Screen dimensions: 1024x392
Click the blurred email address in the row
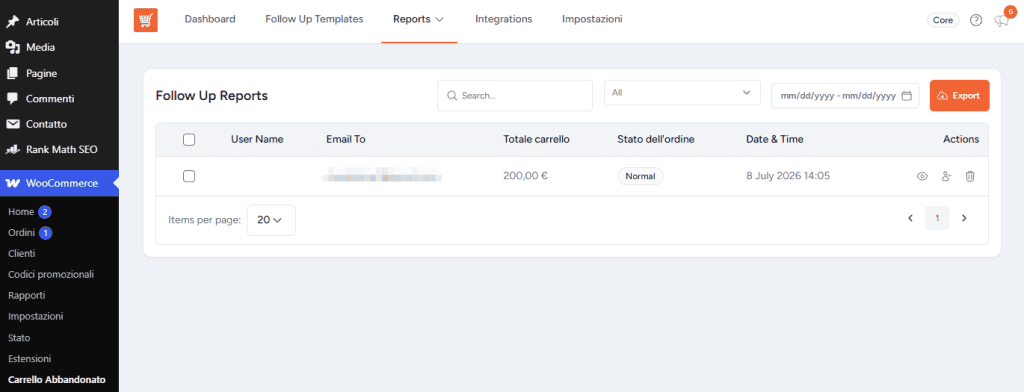(x=383, y=176)
